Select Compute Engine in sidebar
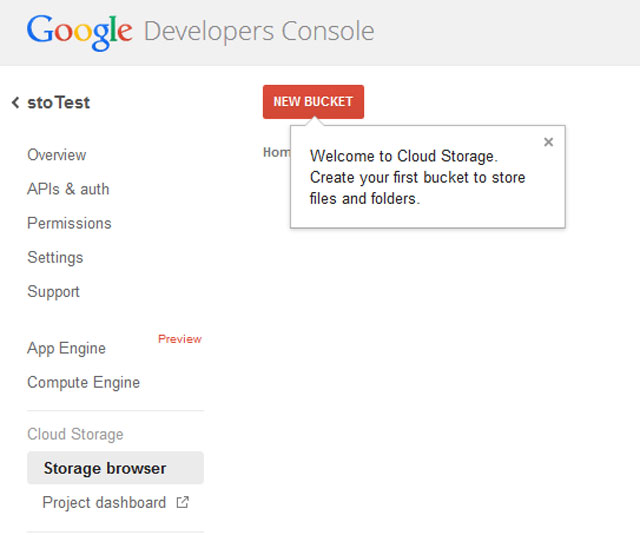Viewport: 640px width, 535px height. tap(84, 383)
